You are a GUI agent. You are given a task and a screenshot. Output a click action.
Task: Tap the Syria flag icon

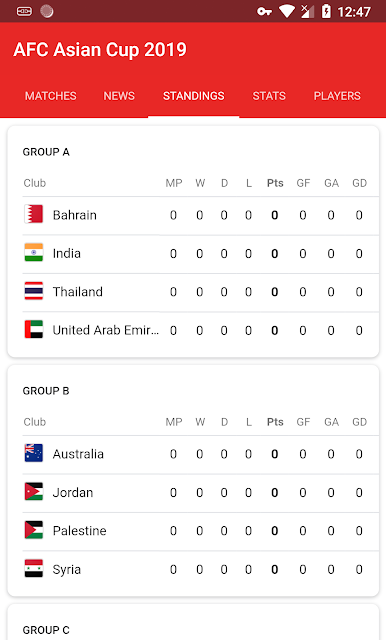(x=33, y=569)
